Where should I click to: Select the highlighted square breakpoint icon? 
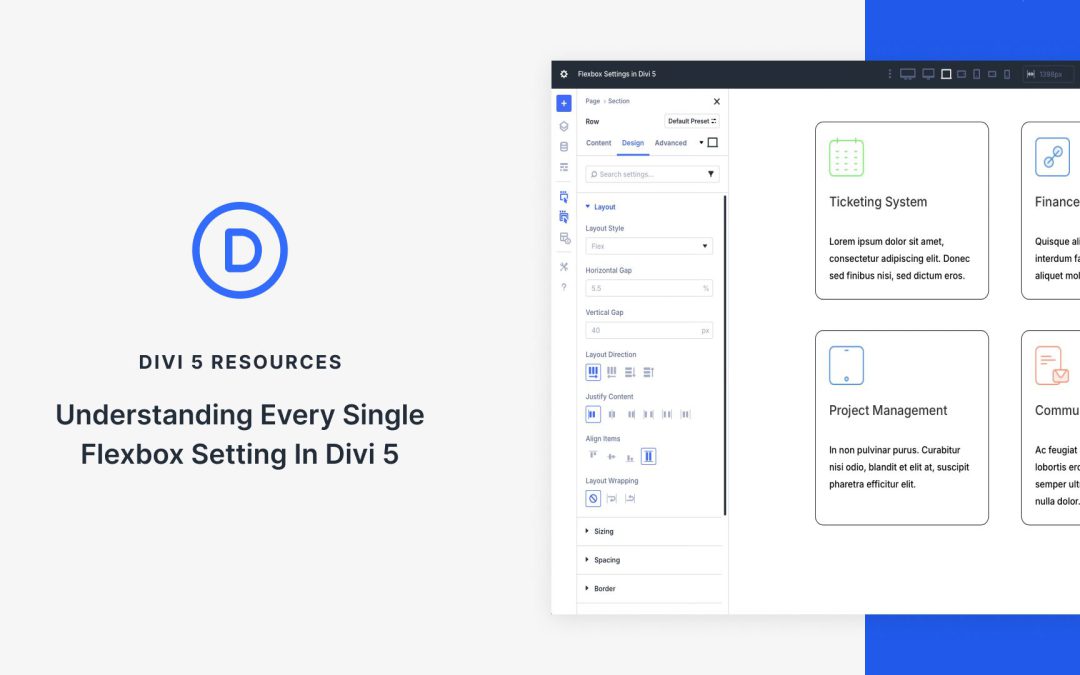click(946, 74)
